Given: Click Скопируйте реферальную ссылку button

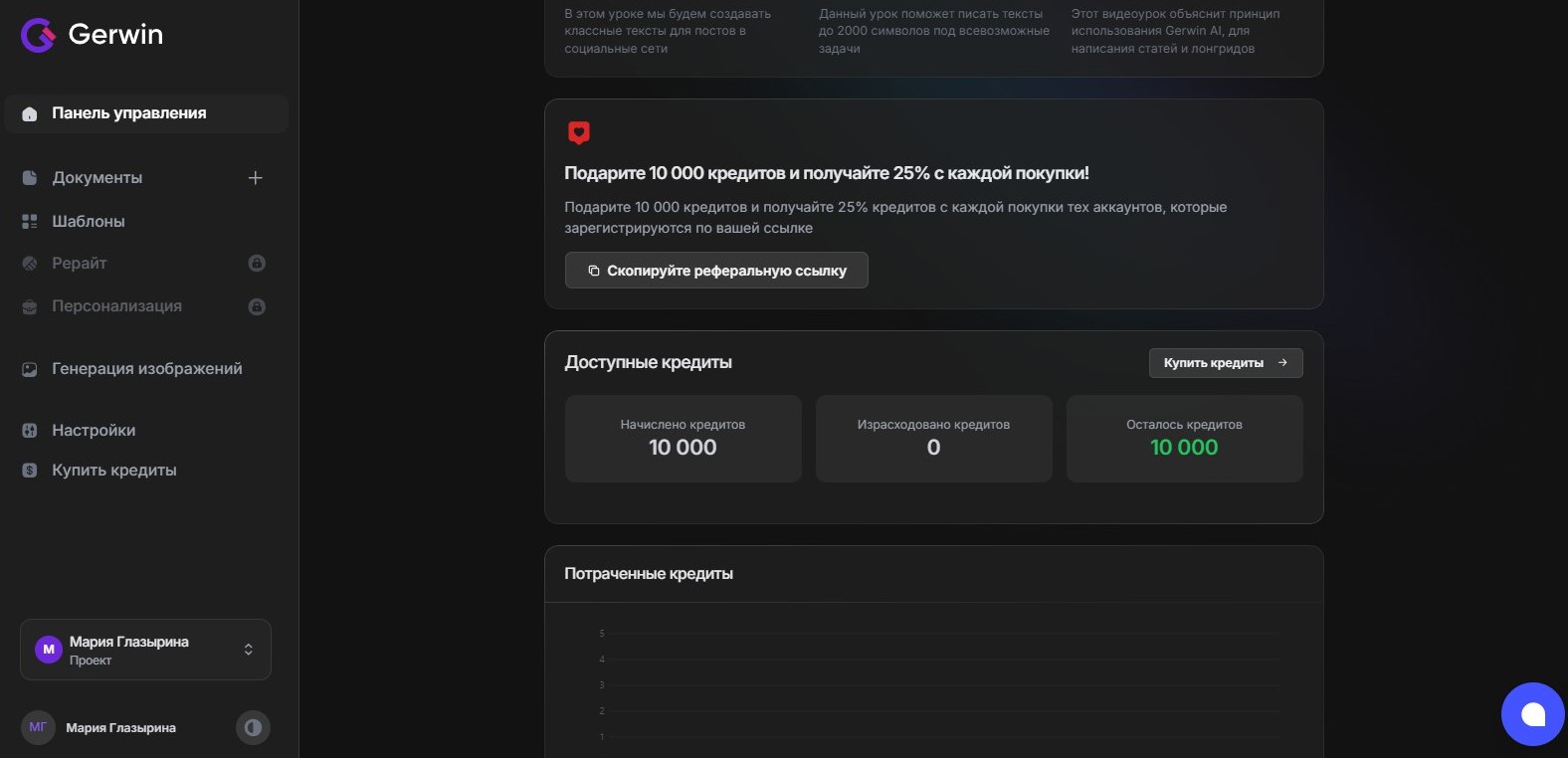Looking at the screenshot, I should tap(716, 271).
